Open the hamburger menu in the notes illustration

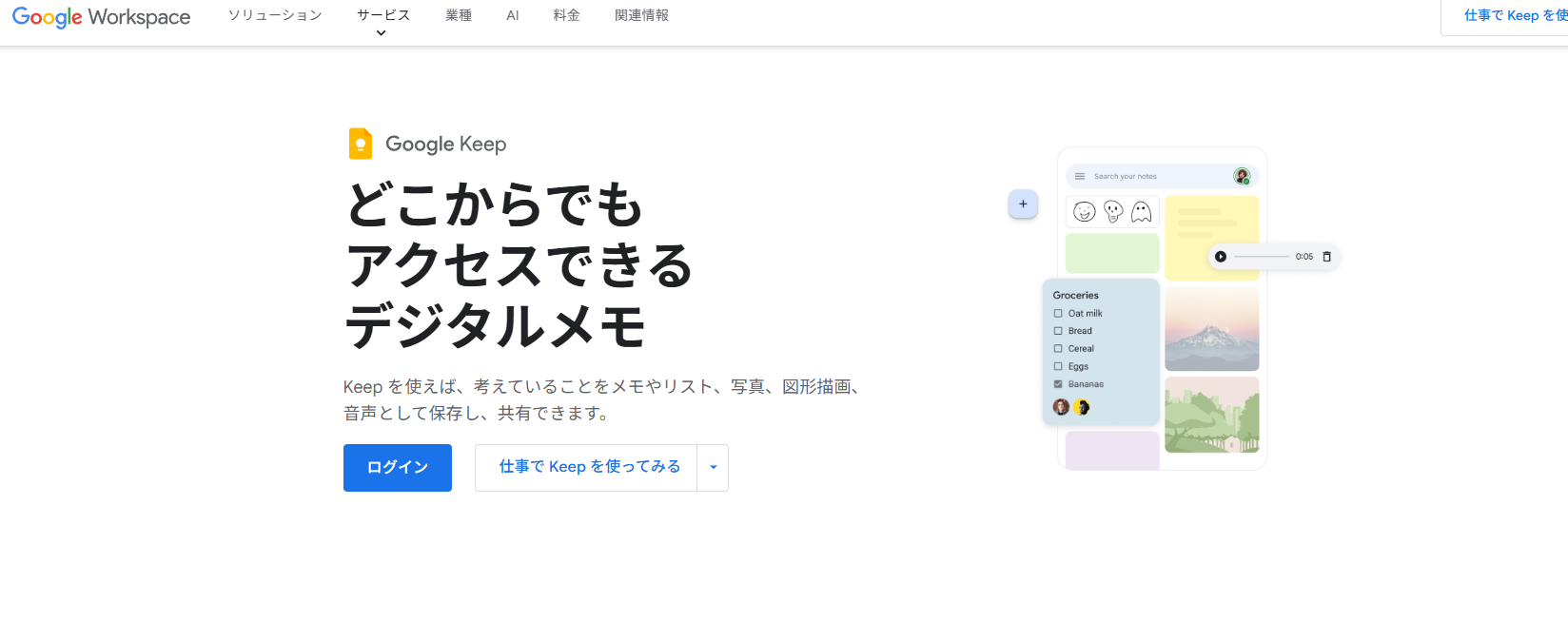tap(1080, 176)
